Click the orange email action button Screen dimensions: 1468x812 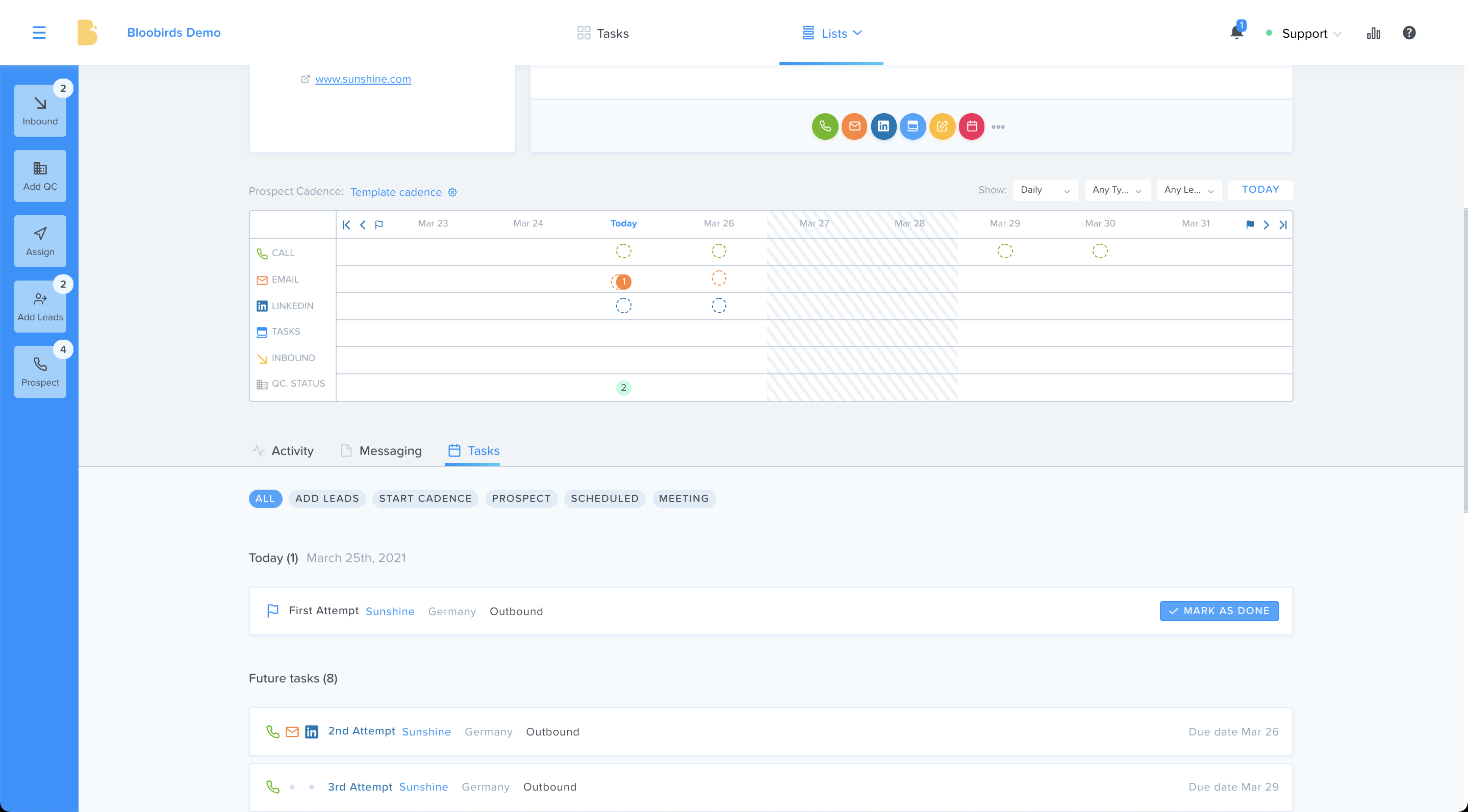854,126
